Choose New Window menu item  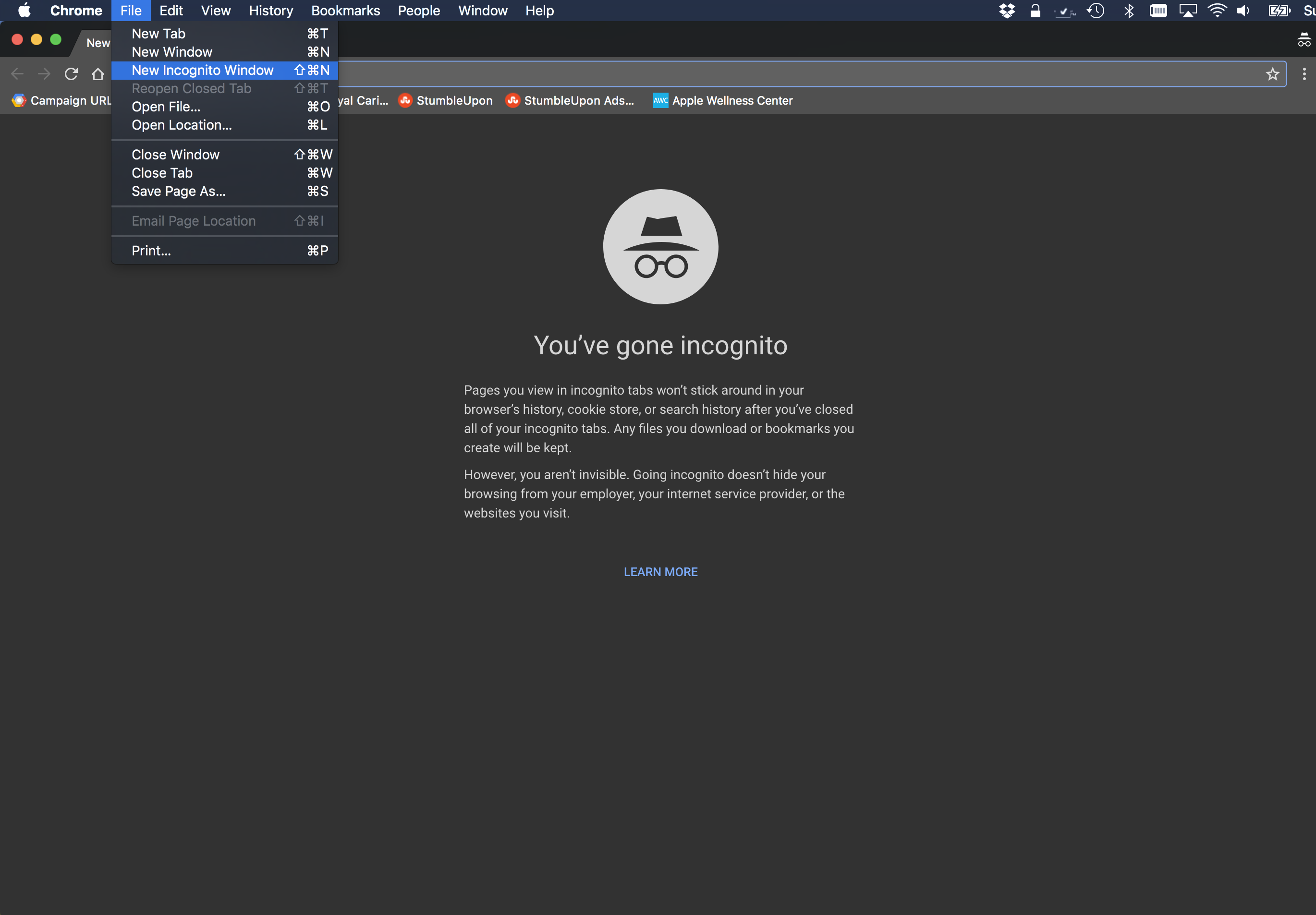[225, 52]
